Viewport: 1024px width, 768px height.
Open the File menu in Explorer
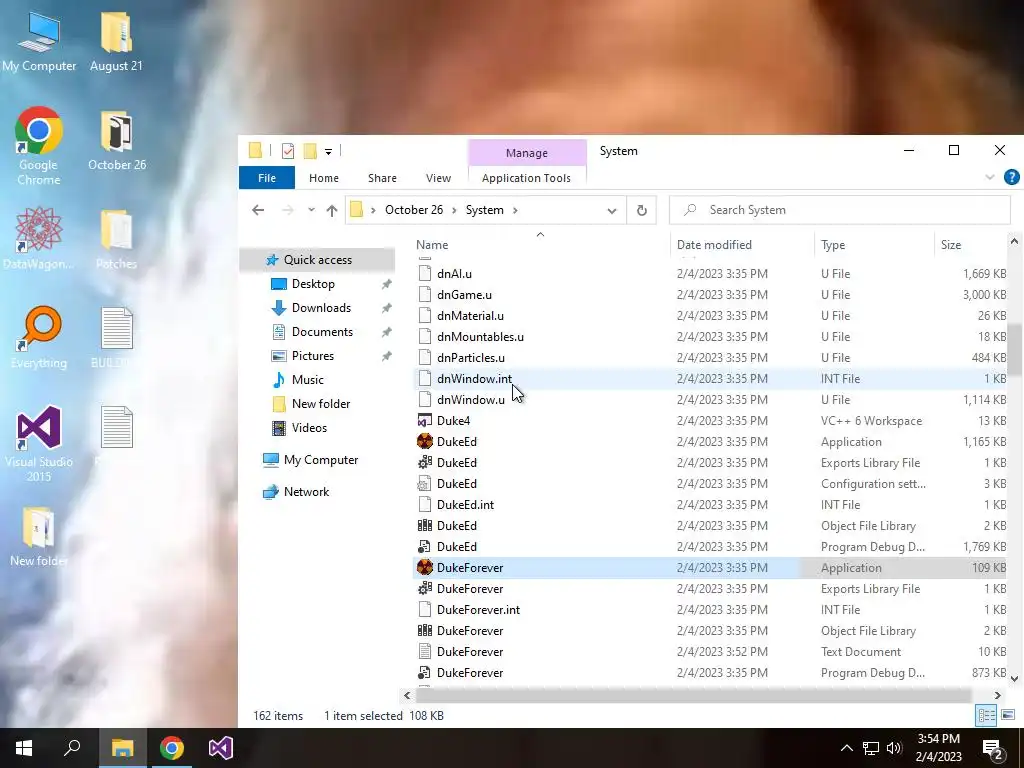click(266, 178)
